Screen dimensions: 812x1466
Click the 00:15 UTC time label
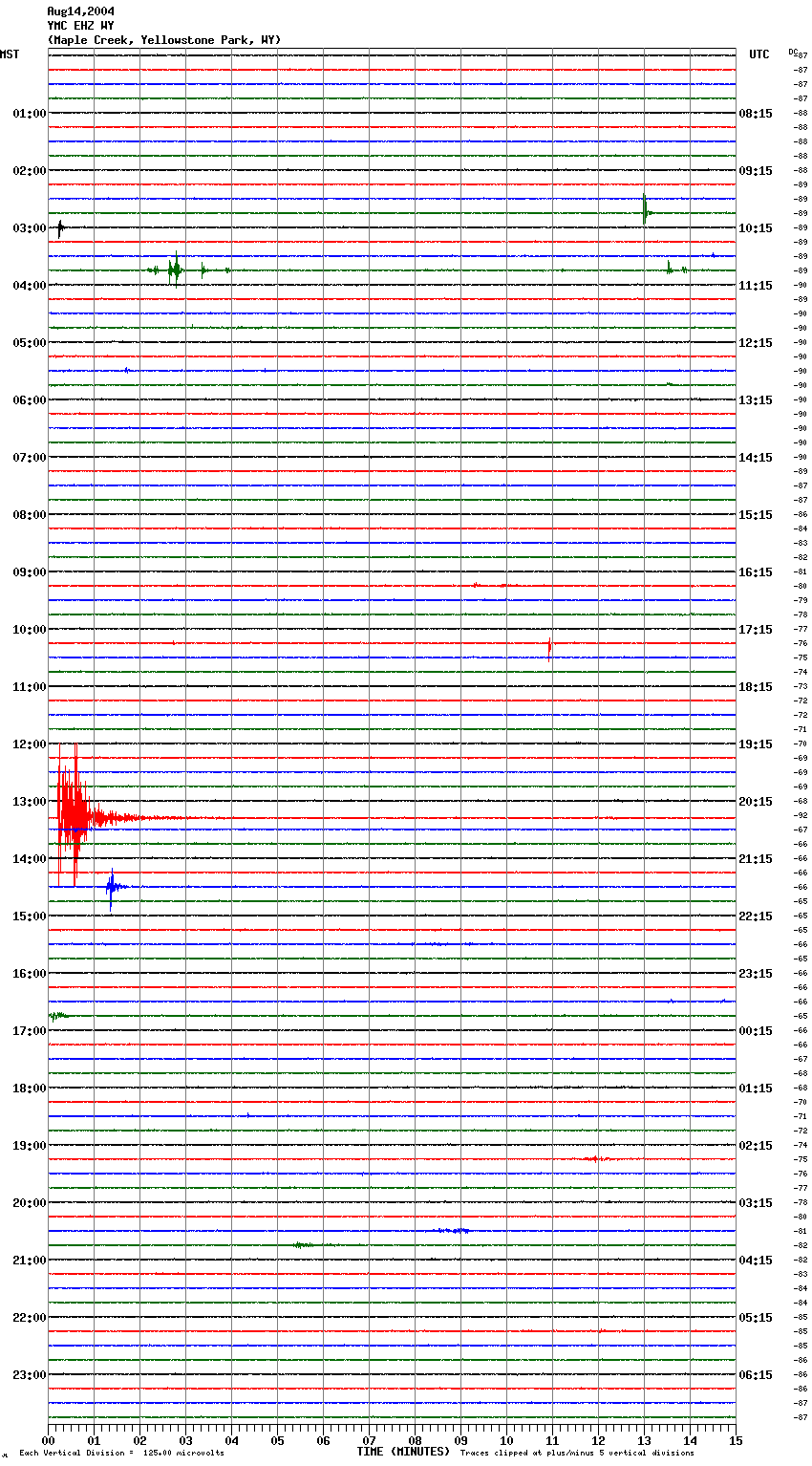pyautogui.click(x=756, y=1031)
